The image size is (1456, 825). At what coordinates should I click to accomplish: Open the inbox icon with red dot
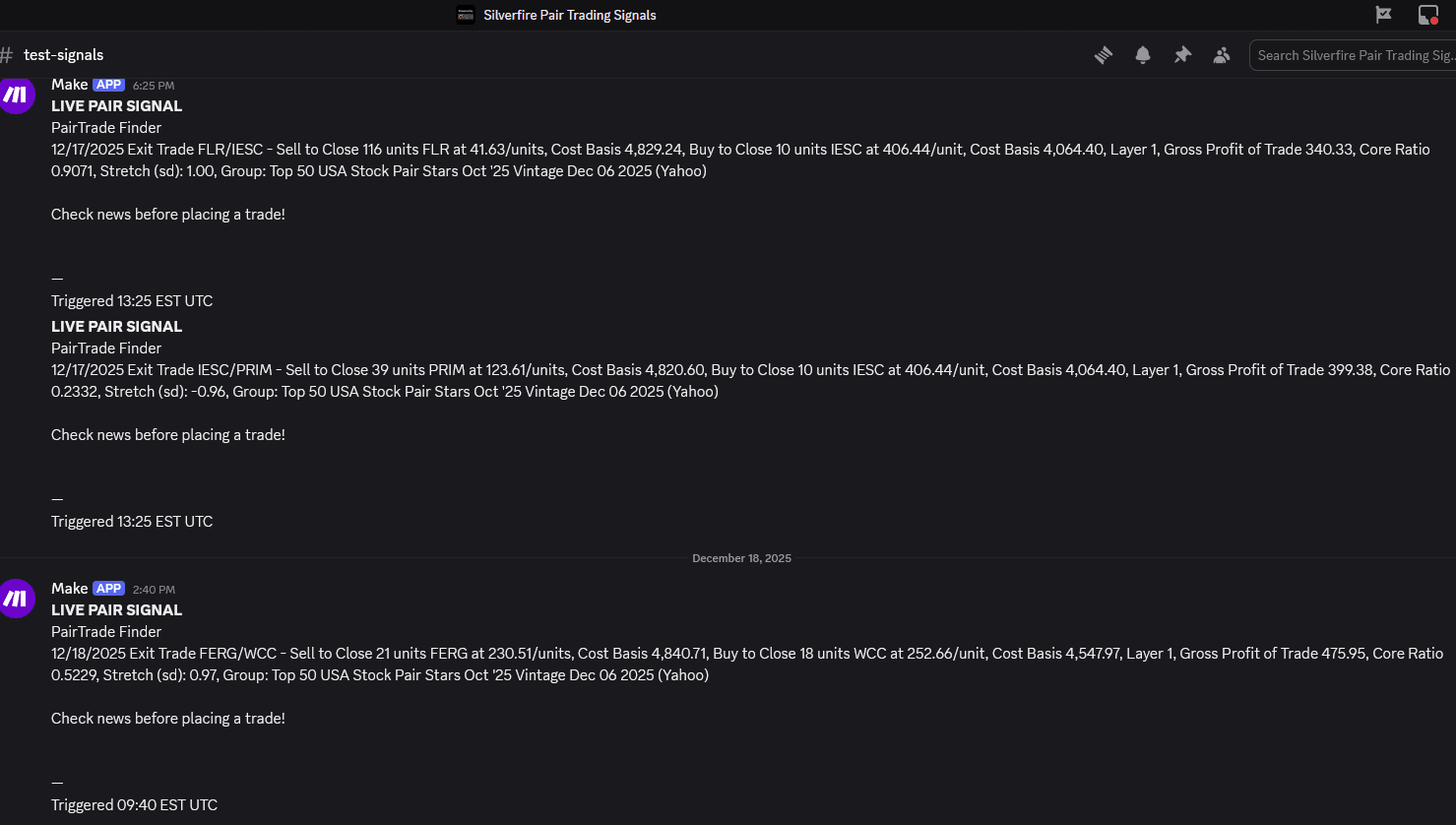click(1427, 15)
